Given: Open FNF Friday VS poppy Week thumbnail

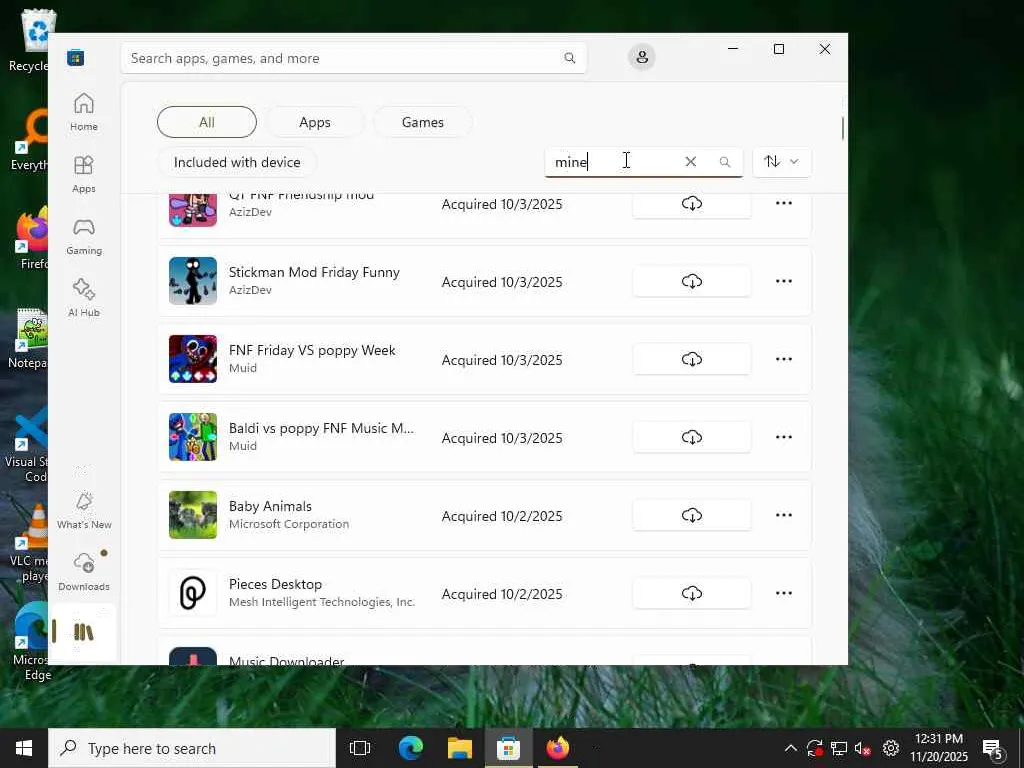Looking at the screenshot, I should (193, 359).
